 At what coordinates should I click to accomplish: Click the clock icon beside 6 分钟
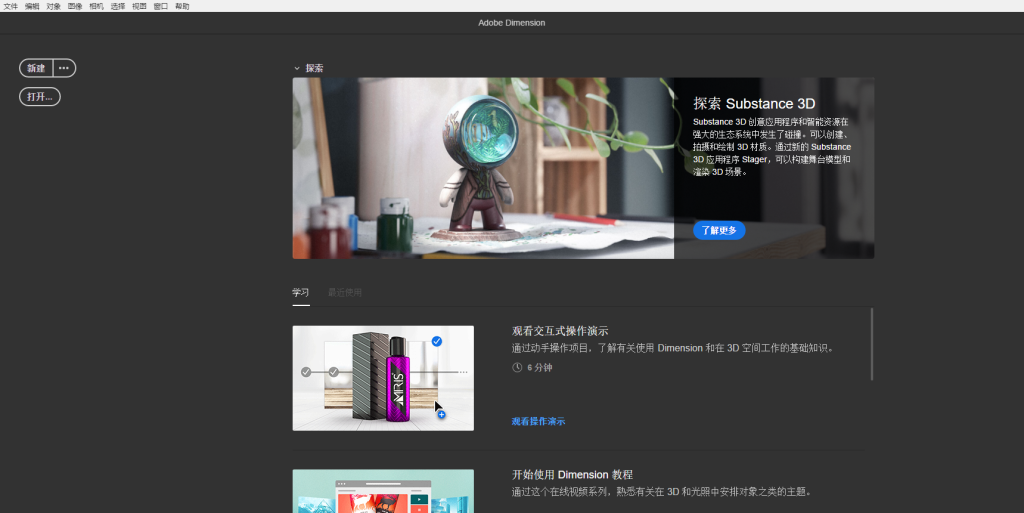click(517, 367)
